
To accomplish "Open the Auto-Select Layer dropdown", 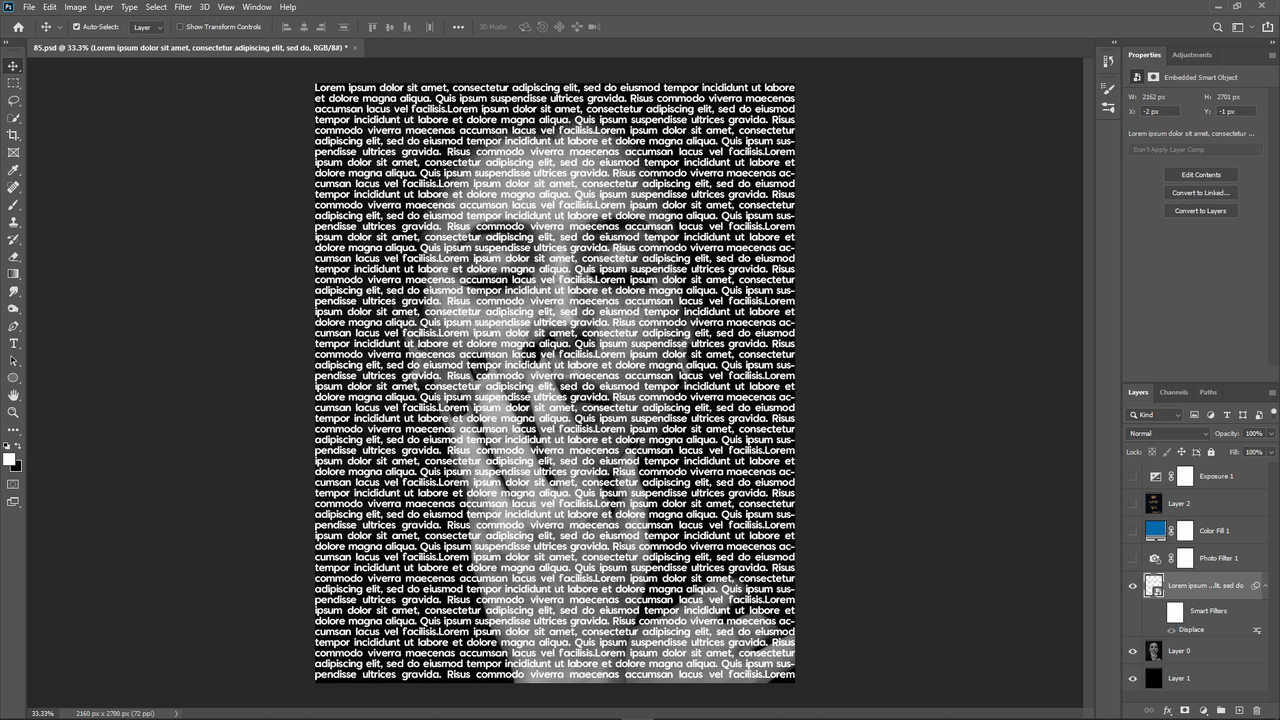I will click(148, 27).
